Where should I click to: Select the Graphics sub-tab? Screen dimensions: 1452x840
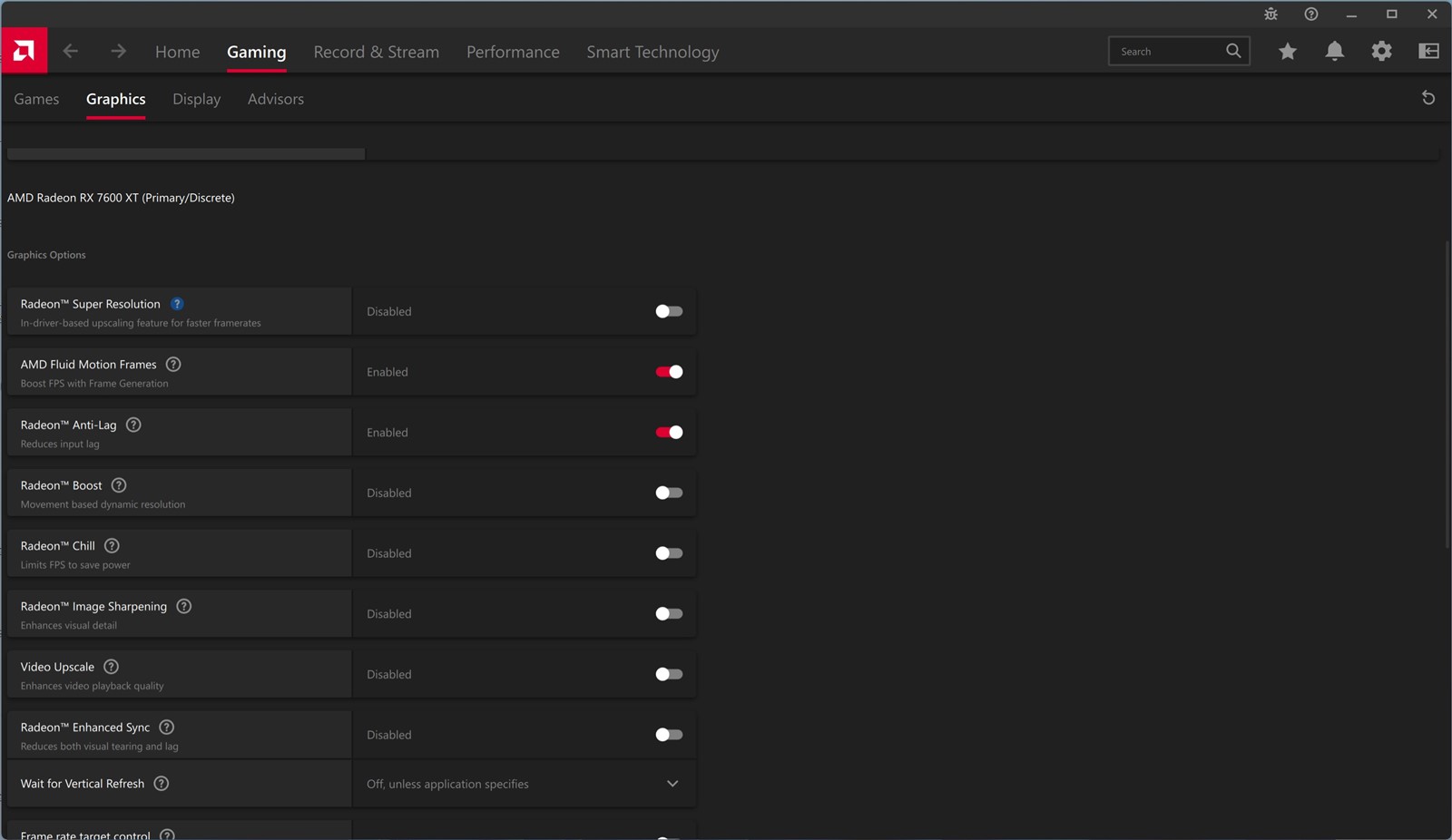click(x=115, y=99)
